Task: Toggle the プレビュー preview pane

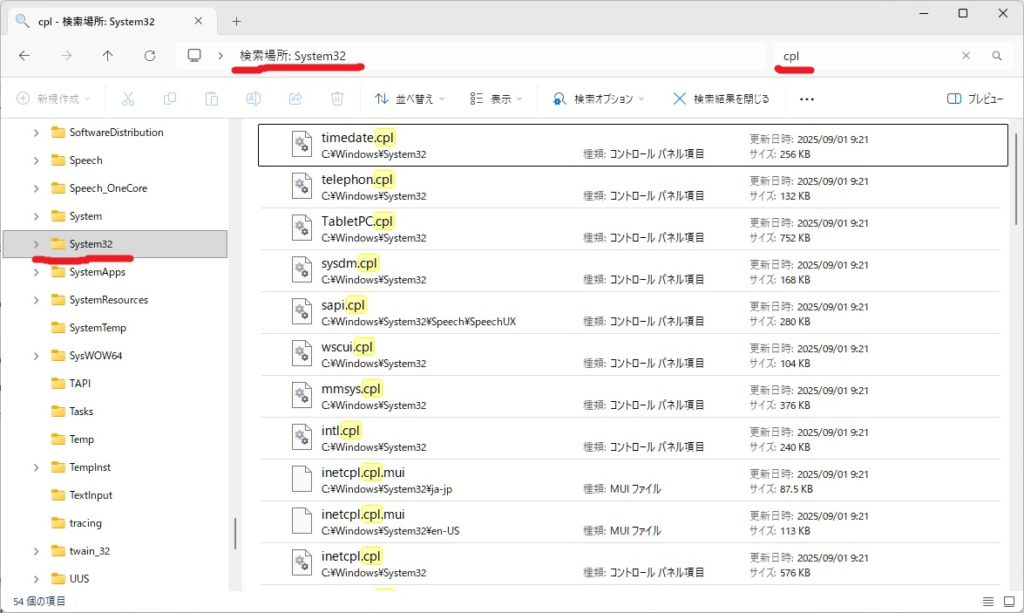Action: 975,99
